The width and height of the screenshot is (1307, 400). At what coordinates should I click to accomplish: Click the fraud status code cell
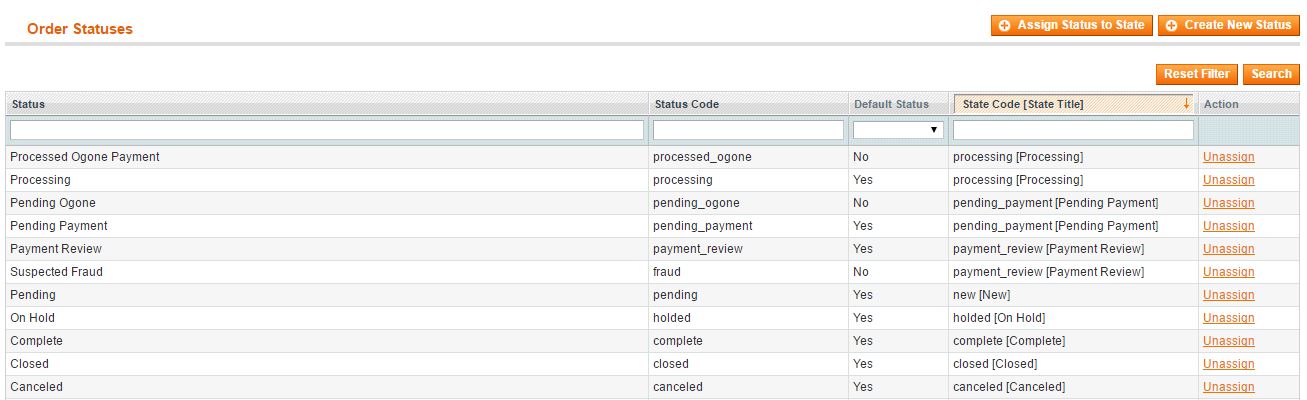click(748, 272)
